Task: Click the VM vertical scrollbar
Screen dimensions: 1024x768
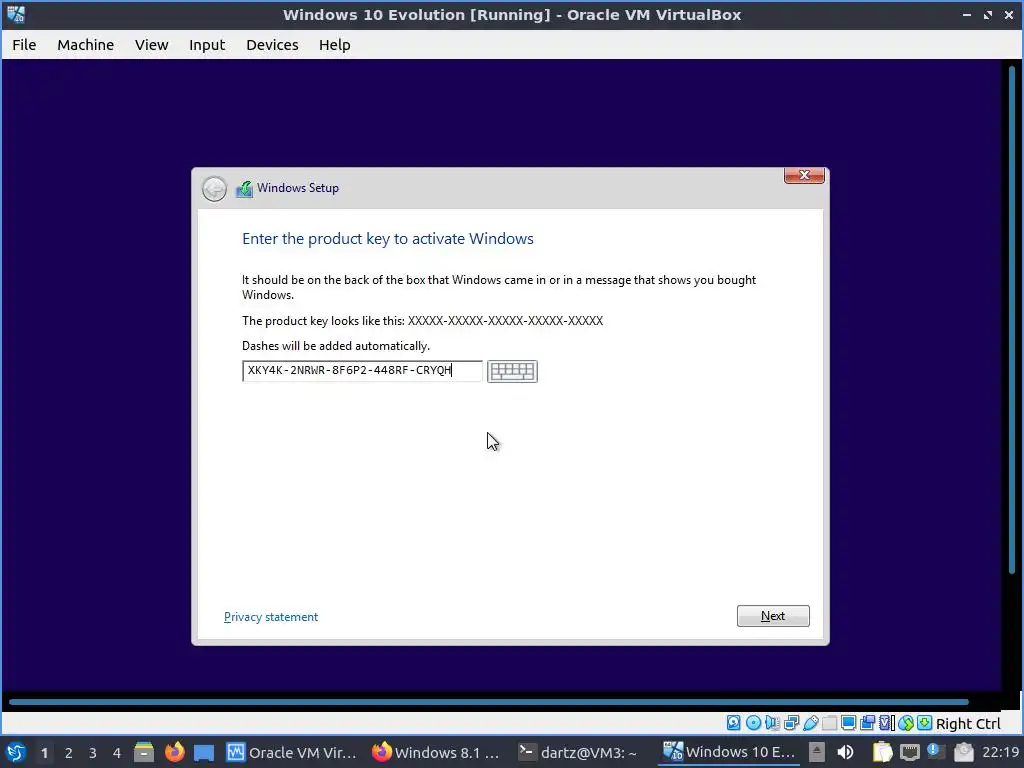Action: [x=1012, y=320]
